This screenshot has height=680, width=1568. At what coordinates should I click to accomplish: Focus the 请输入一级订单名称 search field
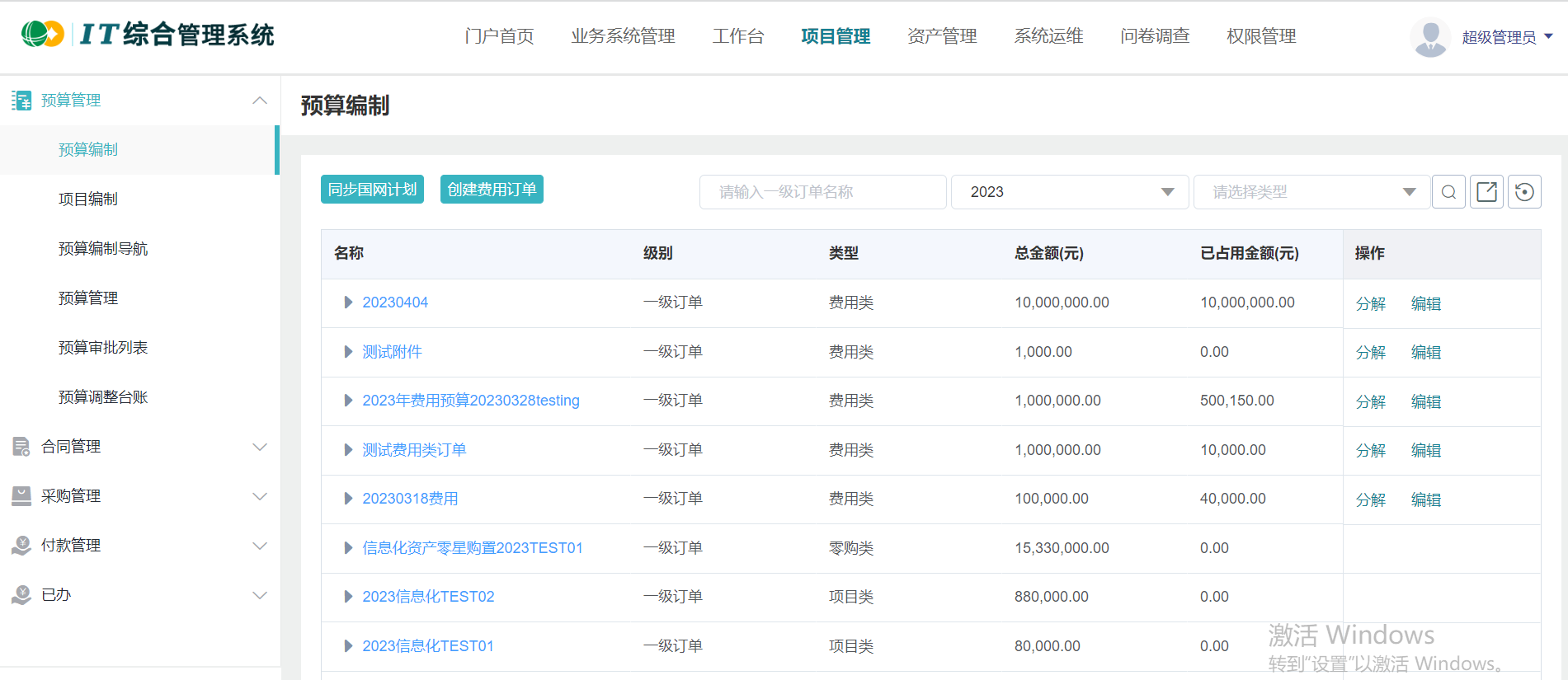tap(822, 192)
